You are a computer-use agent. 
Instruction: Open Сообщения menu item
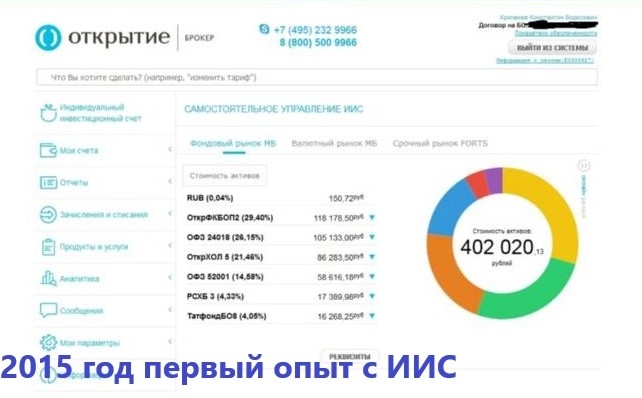pos(81,311)
